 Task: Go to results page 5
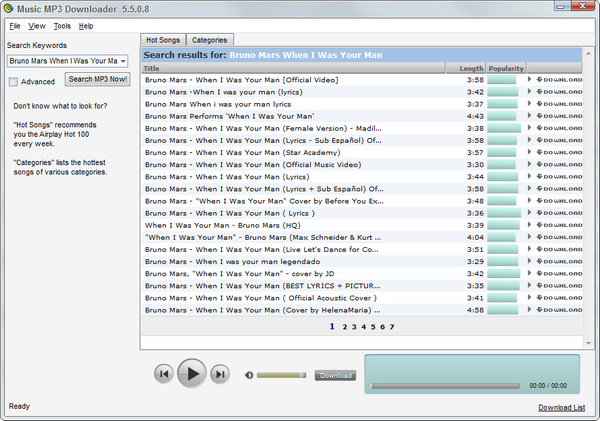pyautogui.click(x=373, y=327)
